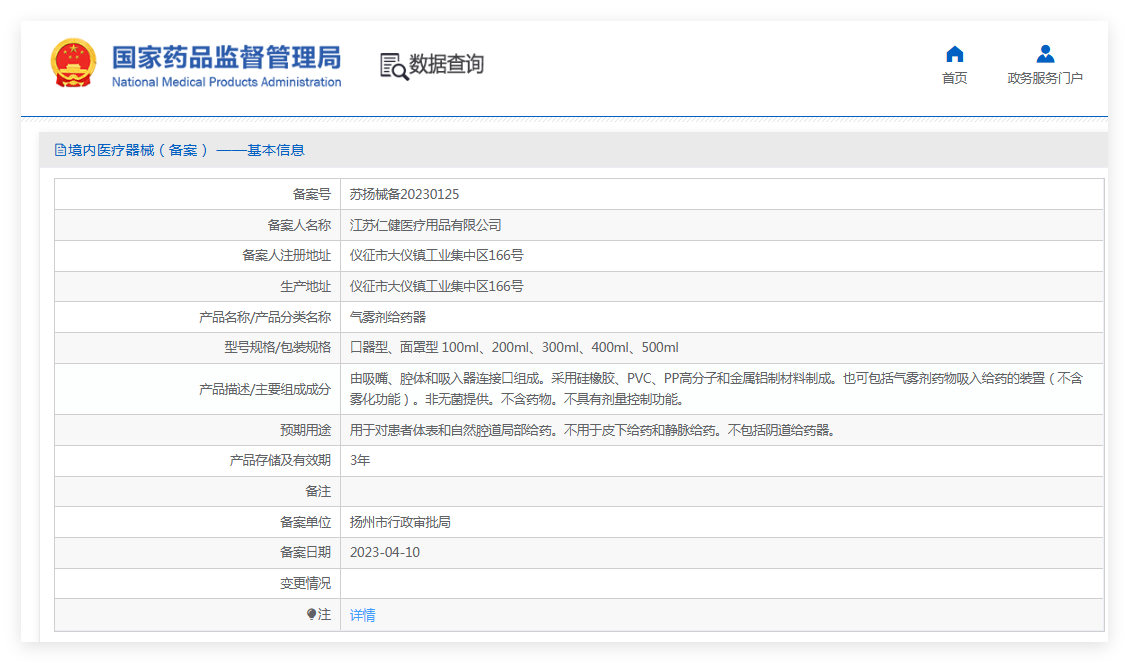The image size is (1129, 663).
Task: Click the national emblem logo
Action: click(x=73, y=63)
